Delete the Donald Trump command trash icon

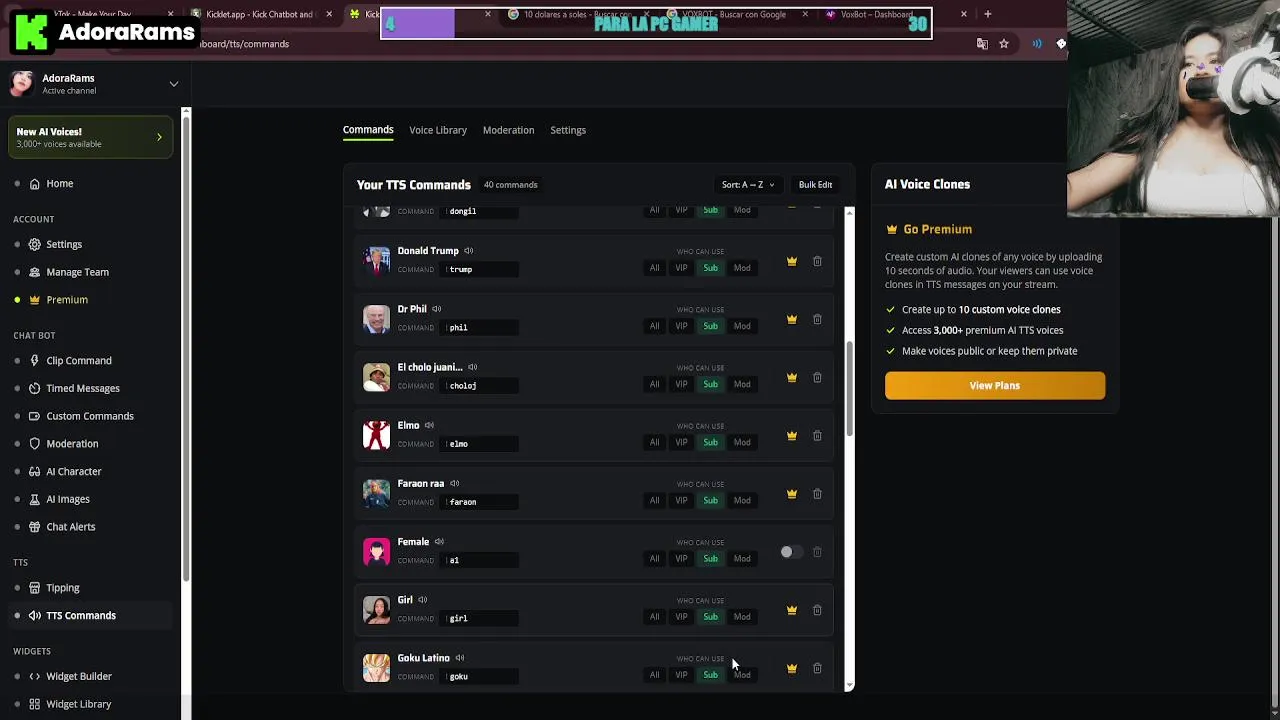[817, 261]
